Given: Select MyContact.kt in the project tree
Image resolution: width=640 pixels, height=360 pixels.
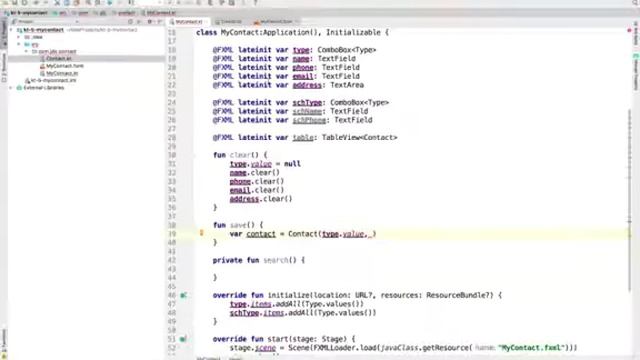Looking at the screenshot, I should click(59, 73).
